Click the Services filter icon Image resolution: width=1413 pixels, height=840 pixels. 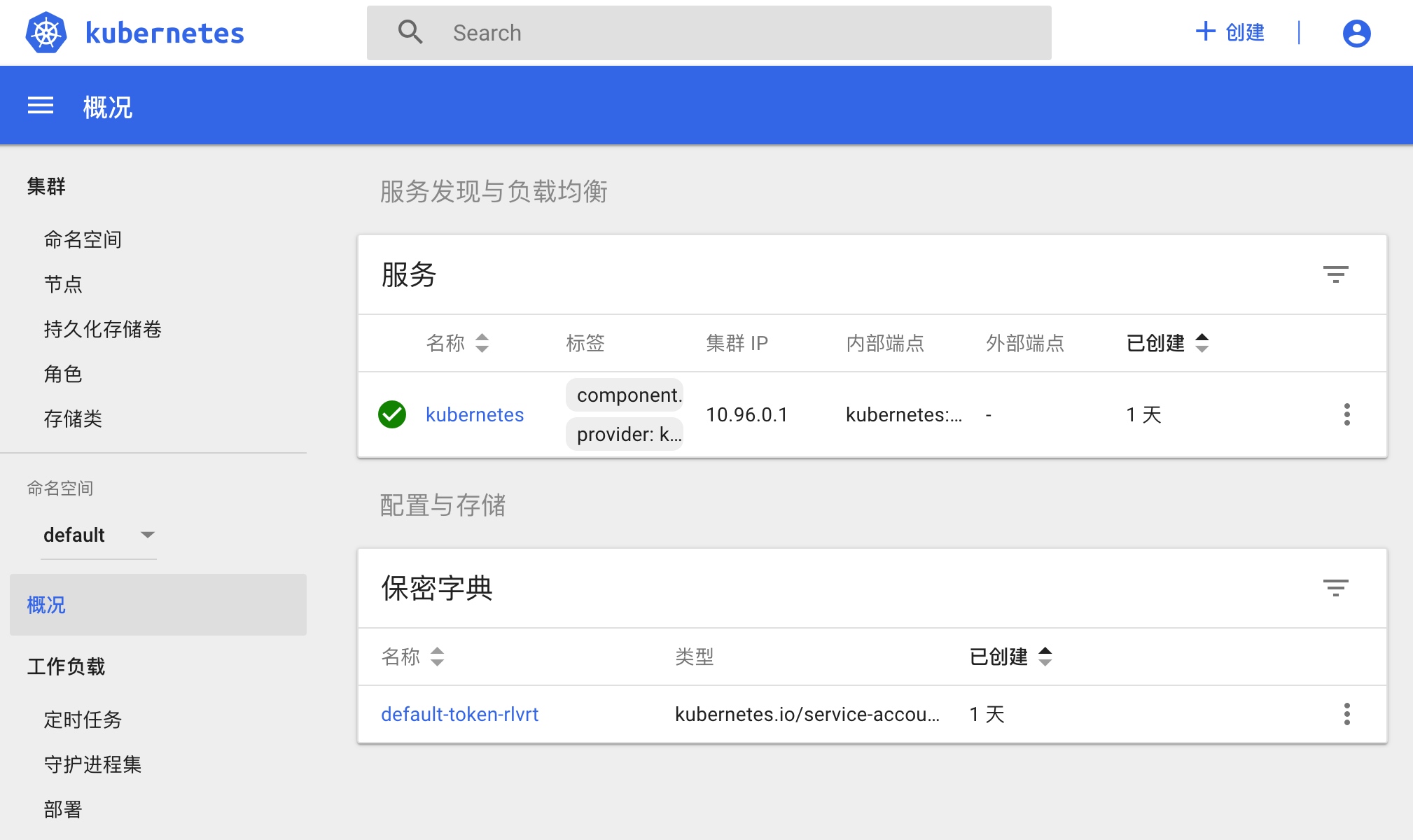tap(1335, 274)
